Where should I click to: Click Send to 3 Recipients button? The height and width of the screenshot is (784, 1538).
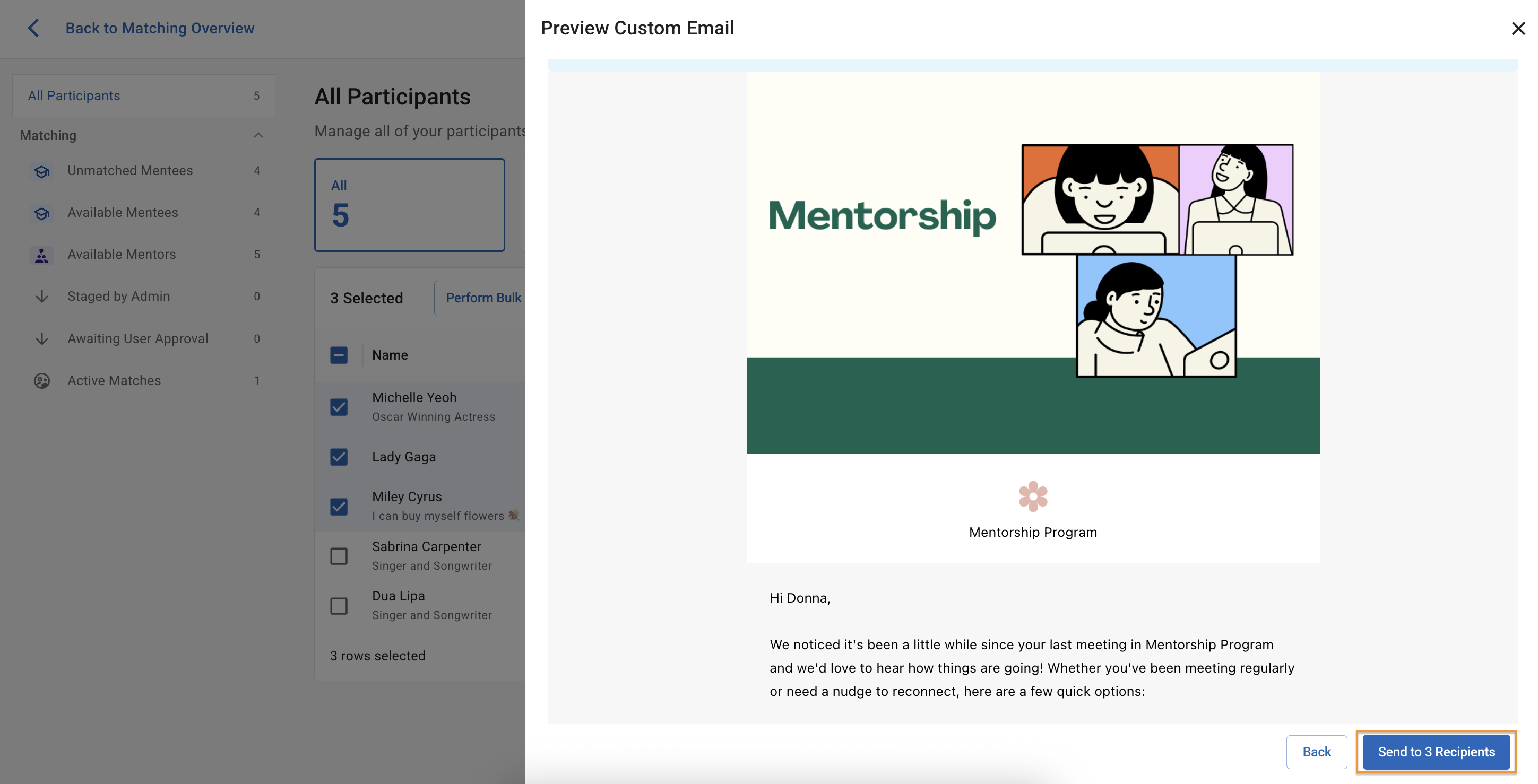point(1435,752)
